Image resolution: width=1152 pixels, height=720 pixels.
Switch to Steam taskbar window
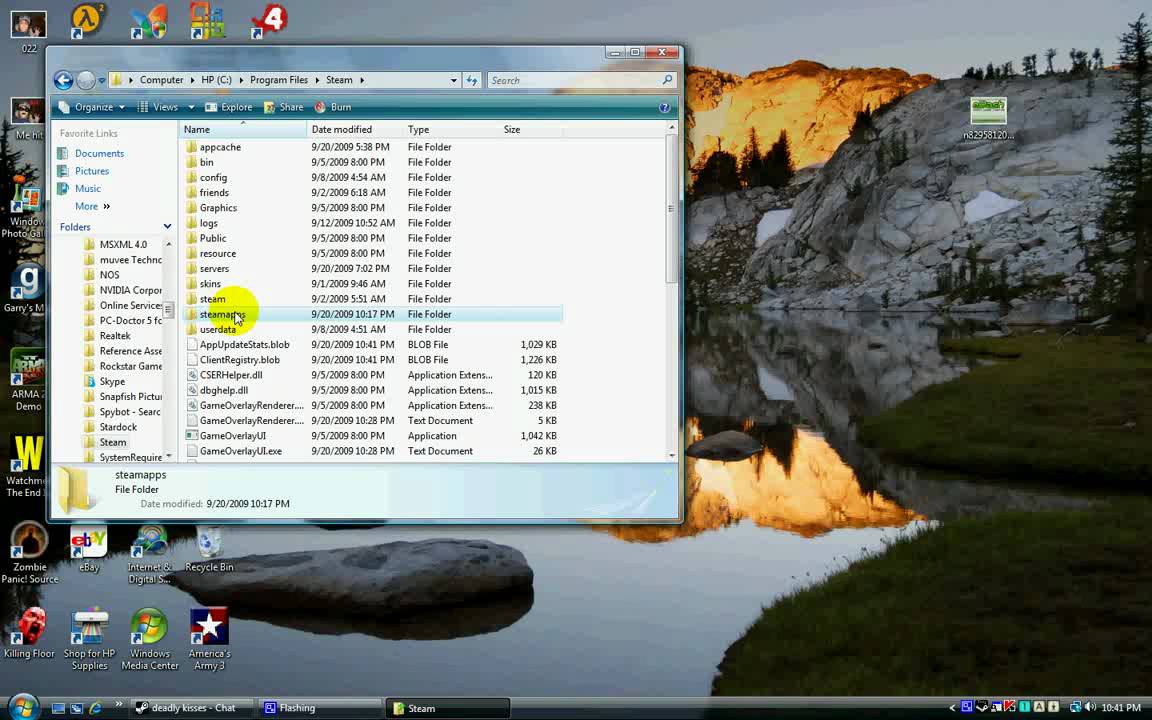click(x=447, y=708)
